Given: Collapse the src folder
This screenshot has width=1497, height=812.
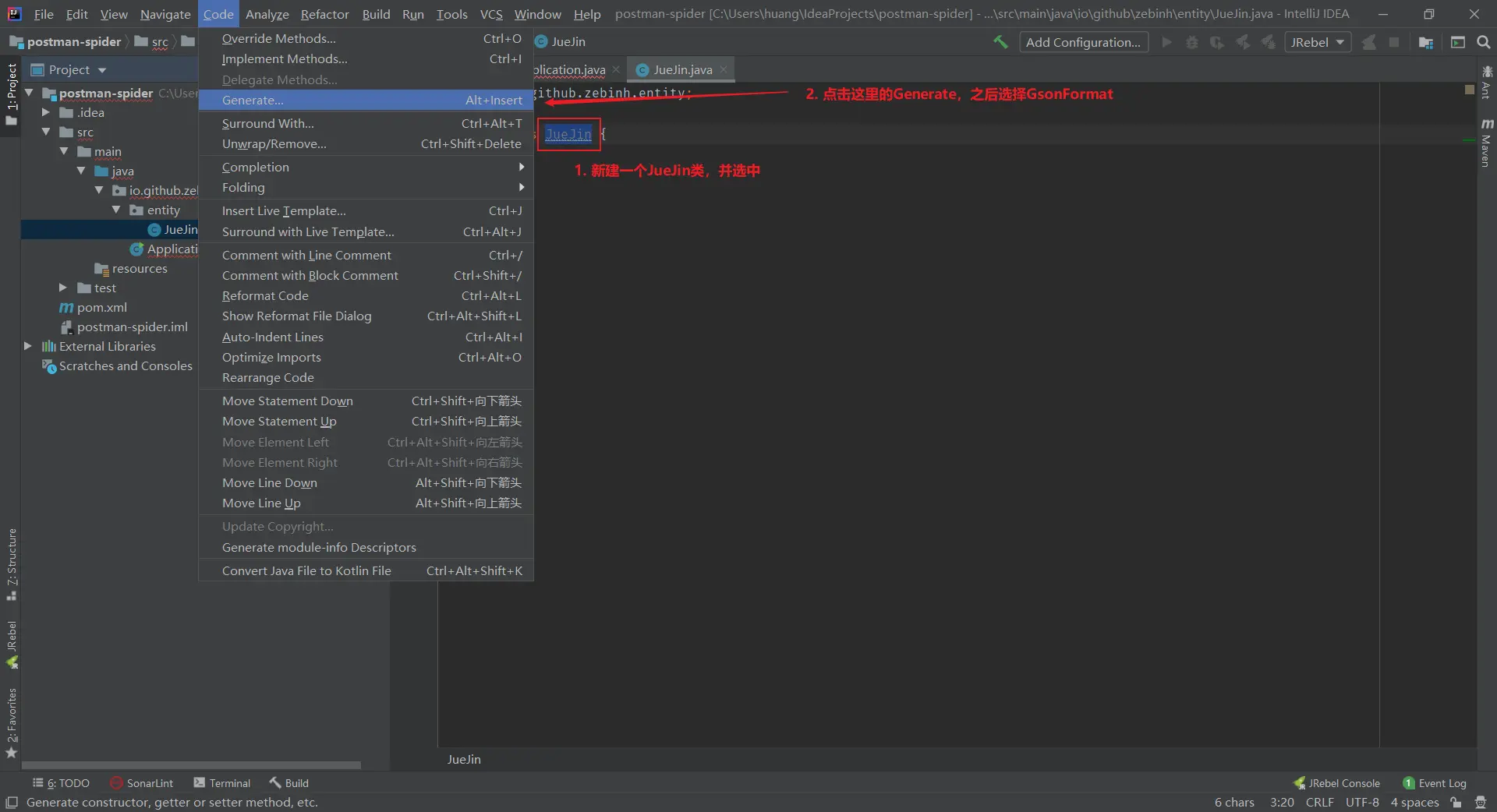Looking at the screenshot, I should pos(46,132).
